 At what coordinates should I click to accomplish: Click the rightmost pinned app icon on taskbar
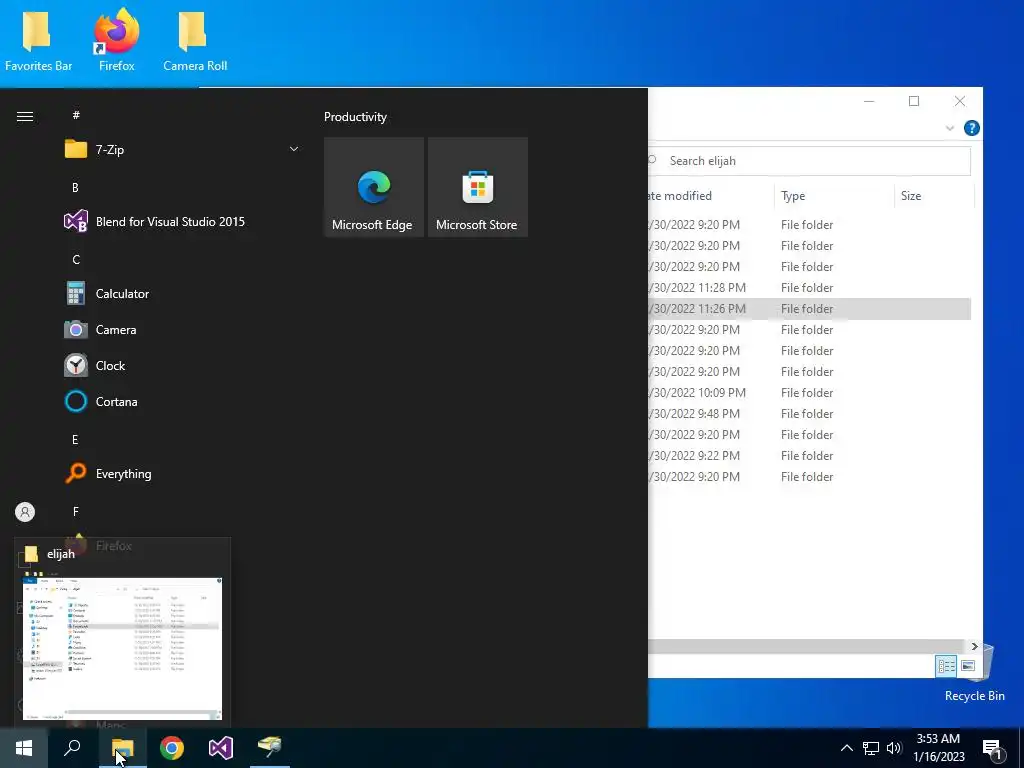[x=270, y=748]
